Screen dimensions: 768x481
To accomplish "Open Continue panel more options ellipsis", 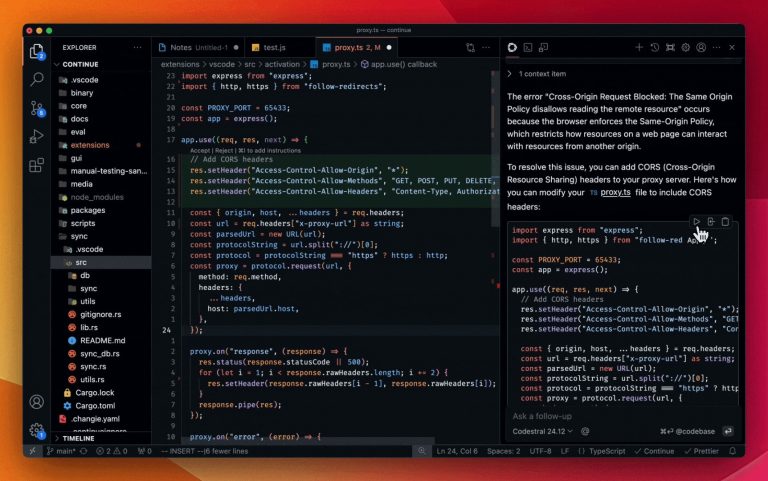I will (x=717, y=48).
